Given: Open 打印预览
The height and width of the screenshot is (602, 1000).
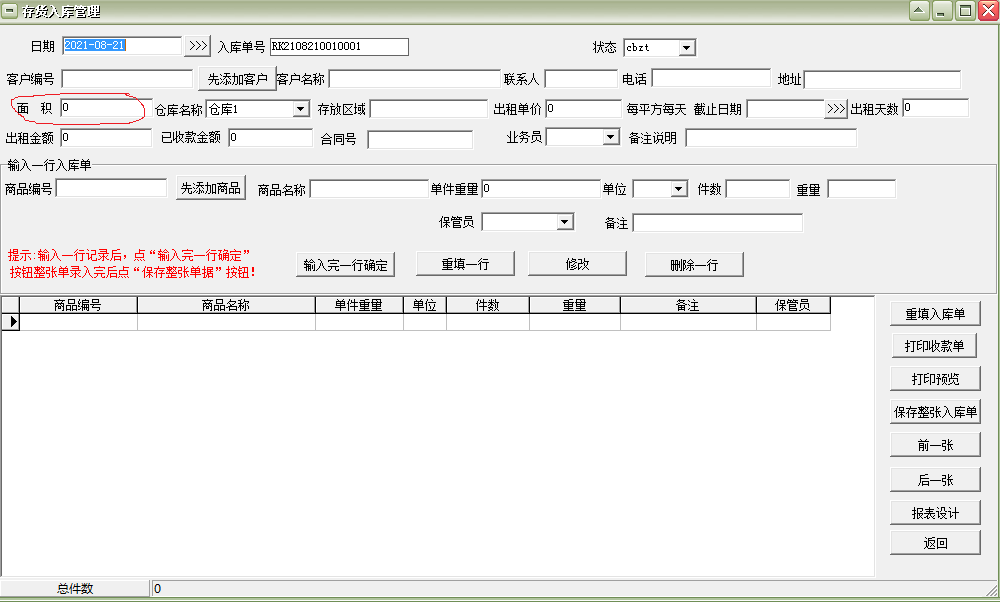Looking at the screenshot, I should 935,379.
